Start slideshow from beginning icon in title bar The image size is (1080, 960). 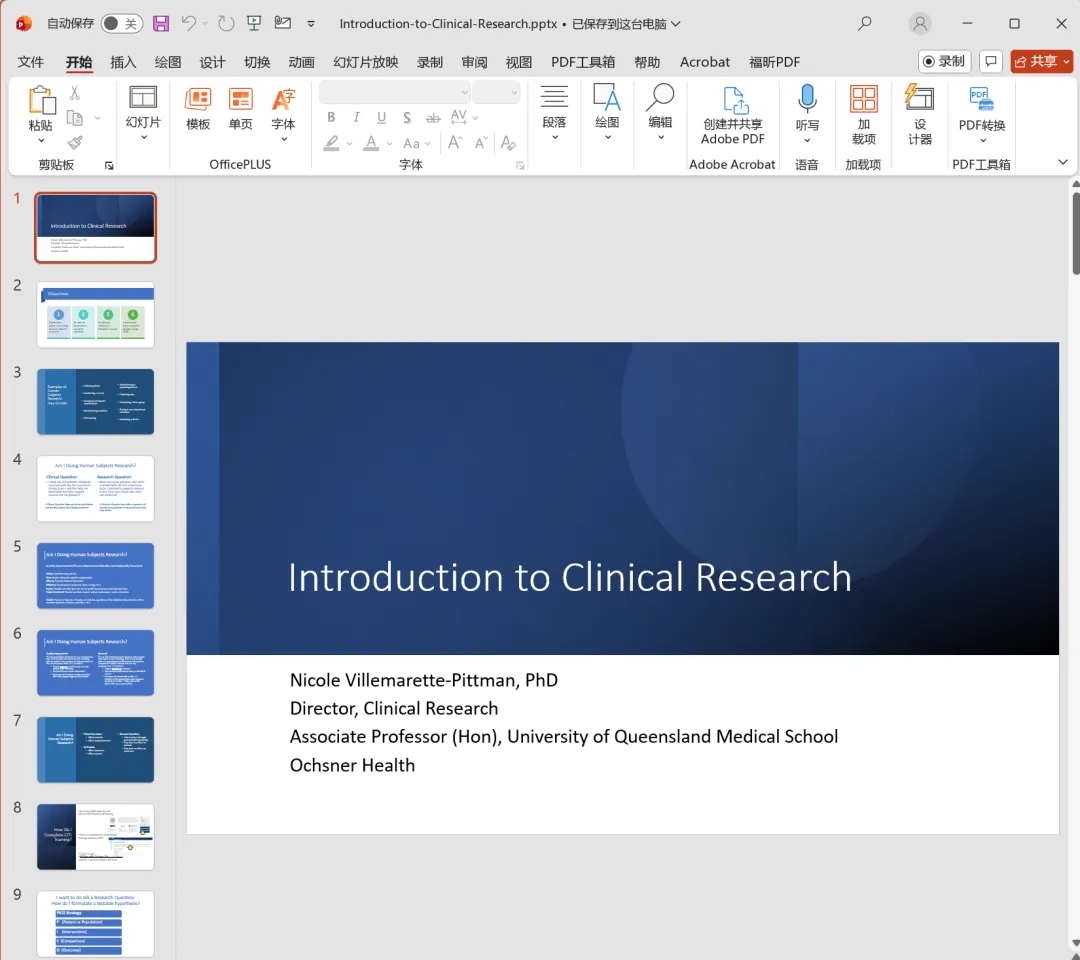coord(254,23)
